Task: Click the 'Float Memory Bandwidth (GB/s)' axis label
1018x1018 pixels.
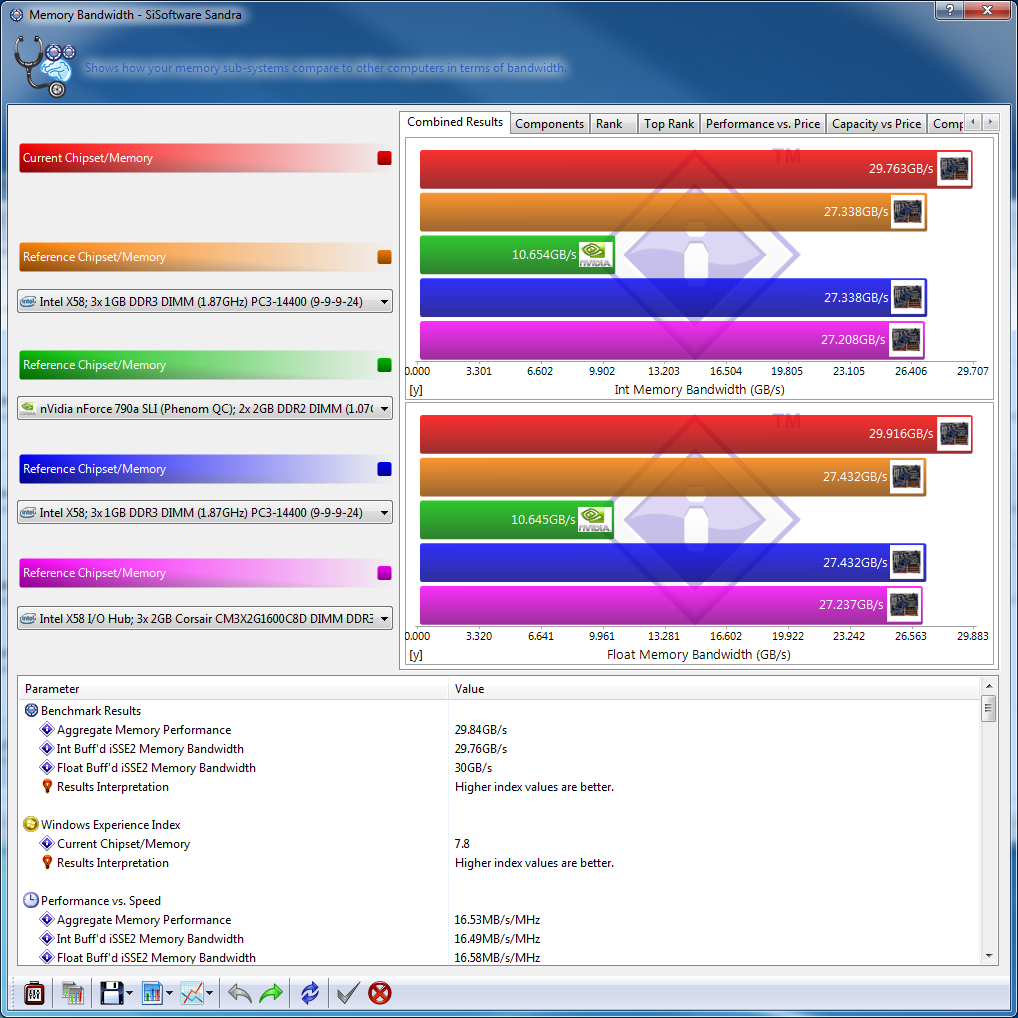Action: (699, 654)
